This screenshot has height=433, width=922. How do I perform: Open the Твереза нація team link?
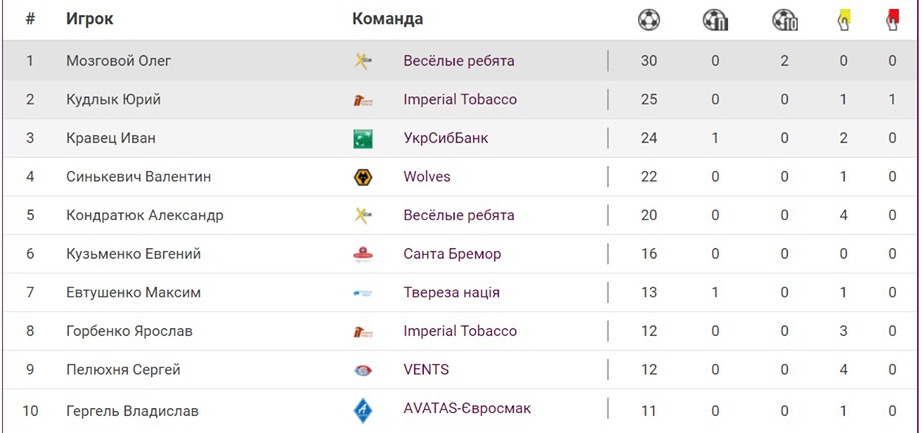(451, 293)
